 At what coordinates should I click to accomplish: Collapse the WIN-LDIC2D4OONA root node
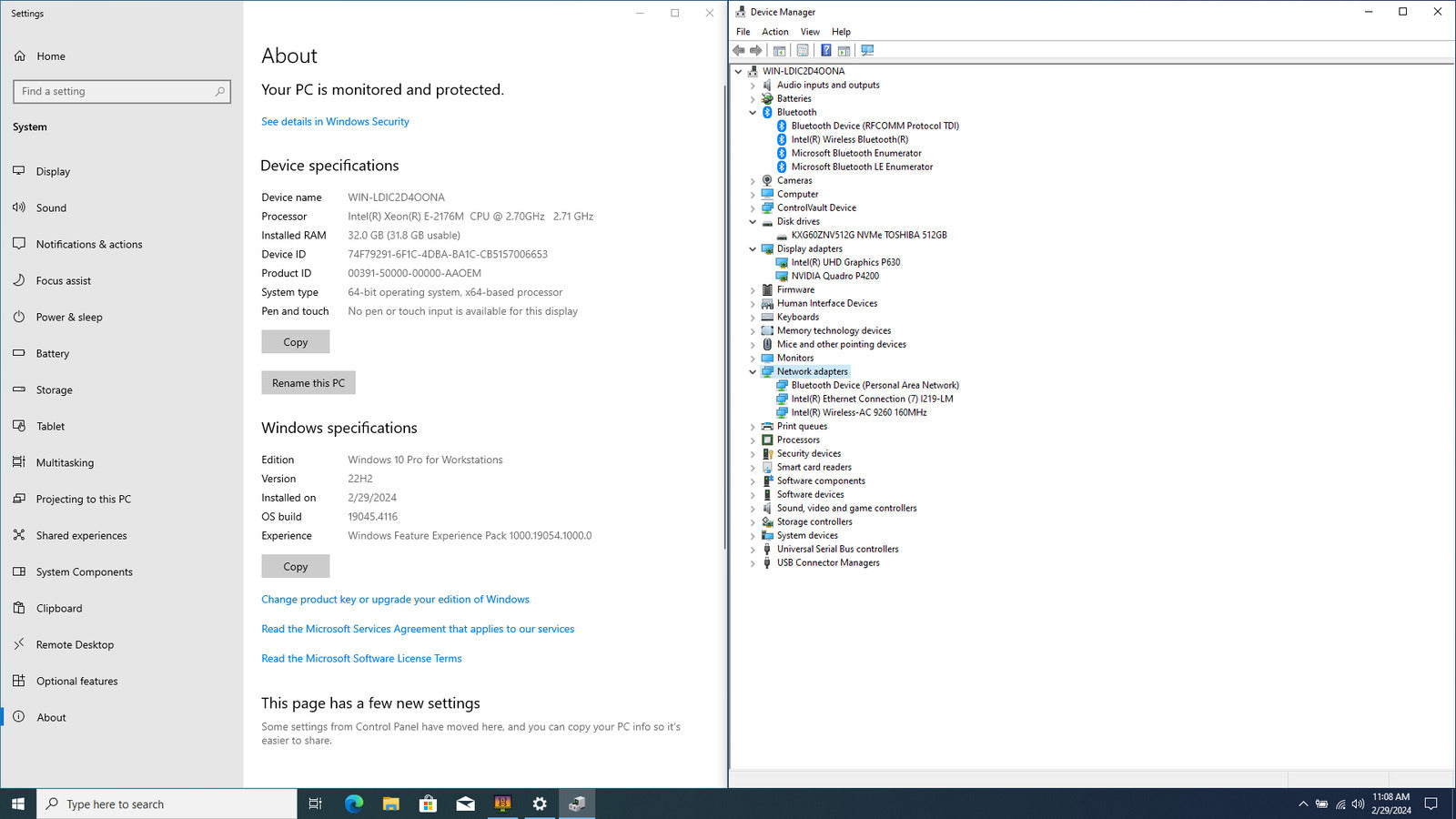click(738, 71)
